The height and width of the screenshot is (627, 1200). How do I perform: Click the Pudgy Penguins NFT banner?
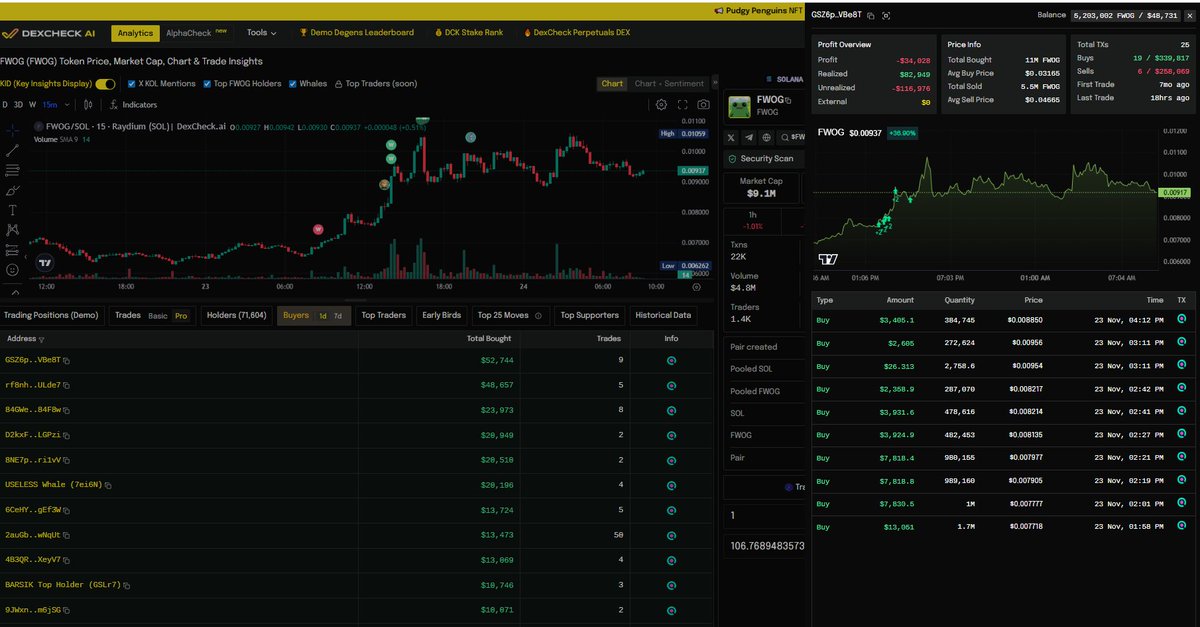759,10
